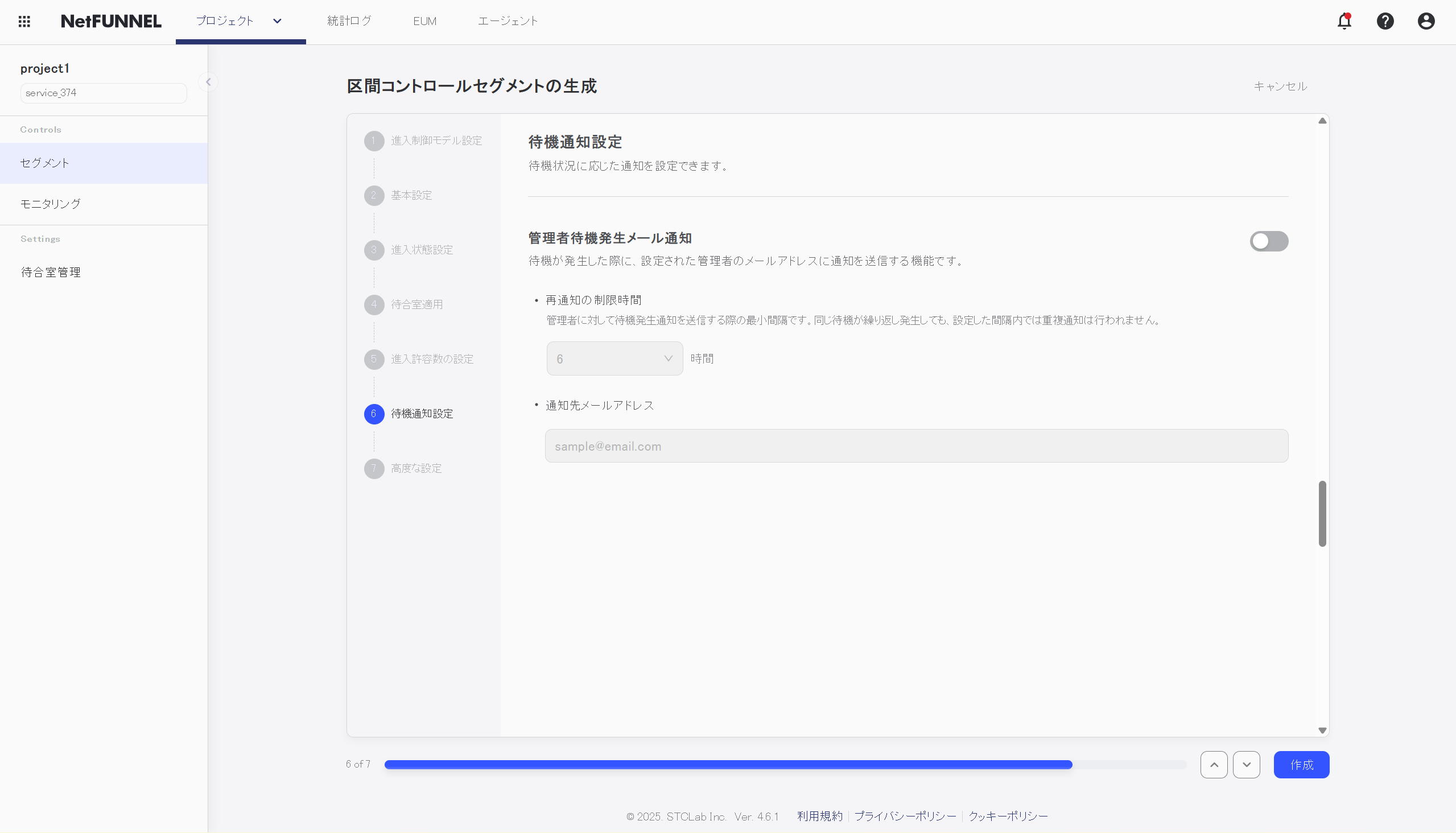
Task: Open the app launcher grid icon
Action: coord(24,21)
